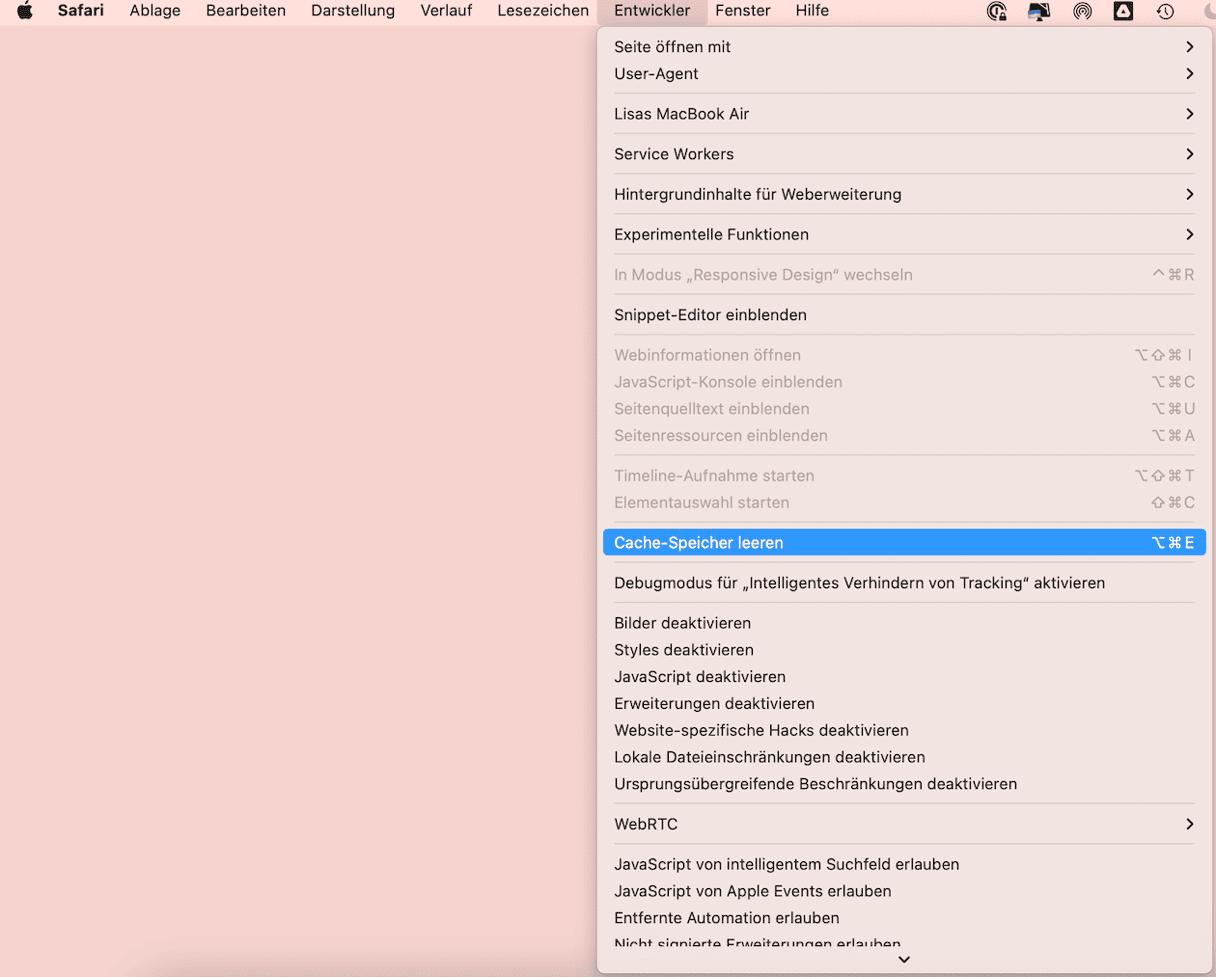1216x977 pixels.
Task: Expand the User-Agent submenu
Action: 904,74
